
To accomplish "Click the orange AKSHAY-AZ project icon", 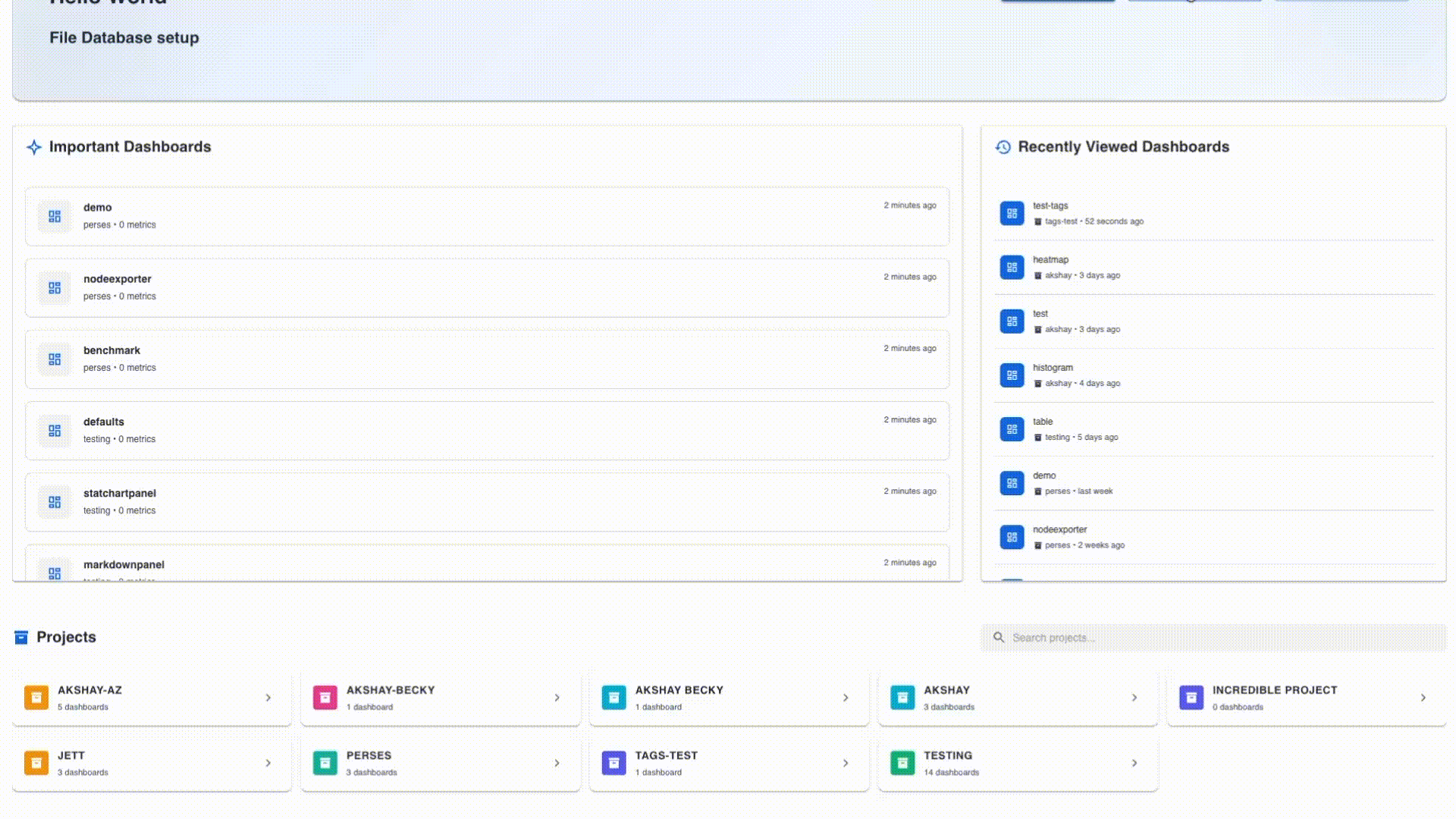I will point(36,698).
